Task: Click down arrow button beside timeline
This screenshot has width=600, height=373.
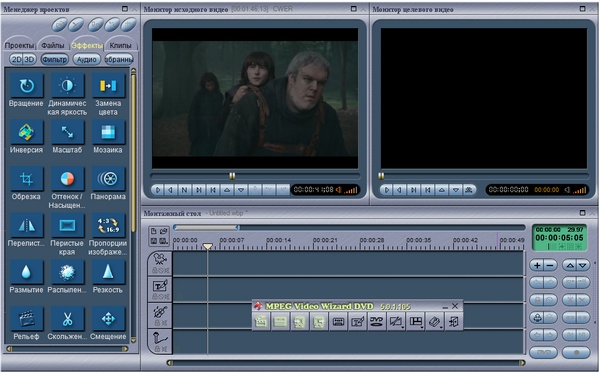Action: (583, 265)
